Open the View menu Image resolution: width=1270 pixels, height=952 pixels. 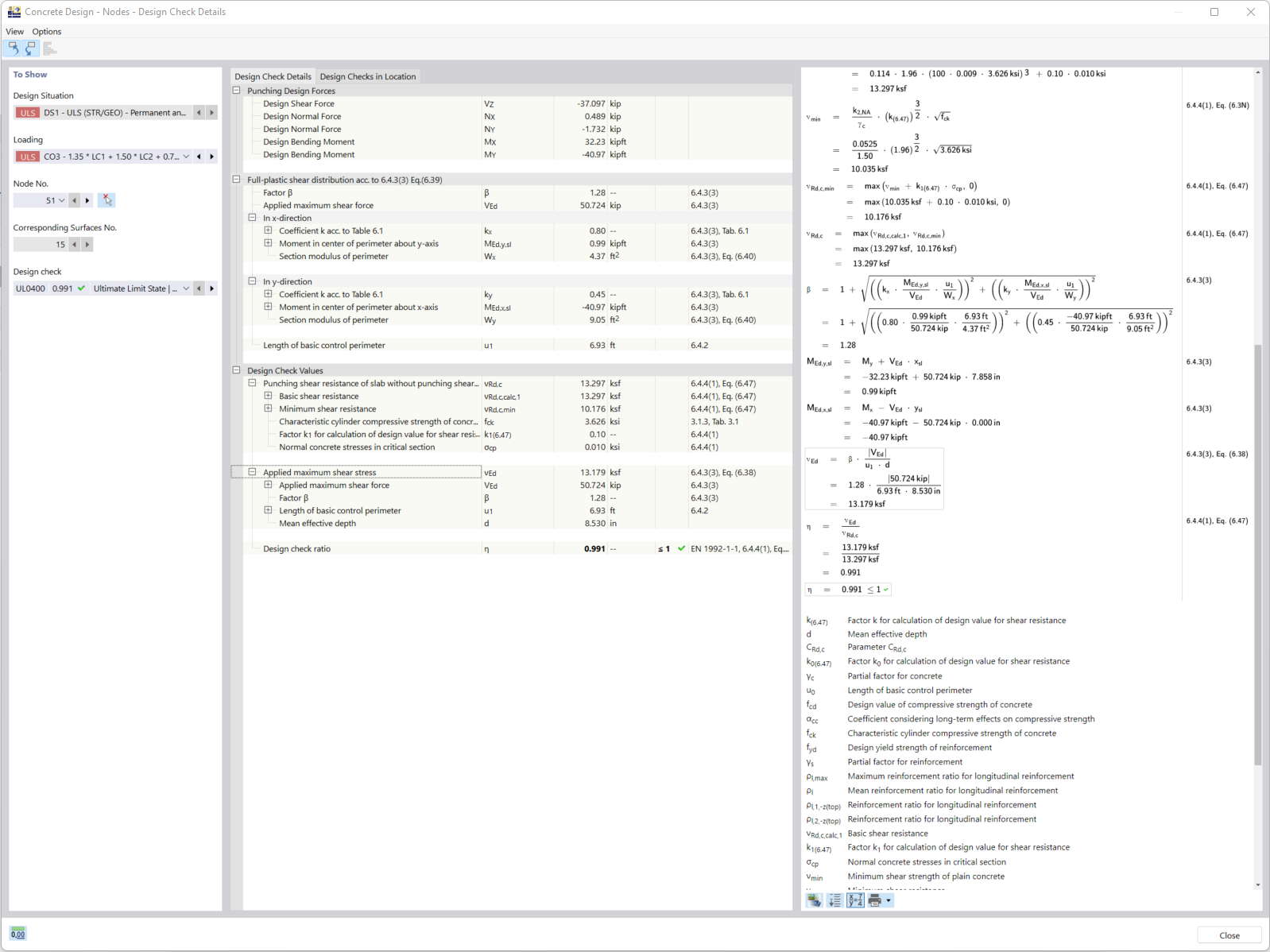tap(15, 32)
